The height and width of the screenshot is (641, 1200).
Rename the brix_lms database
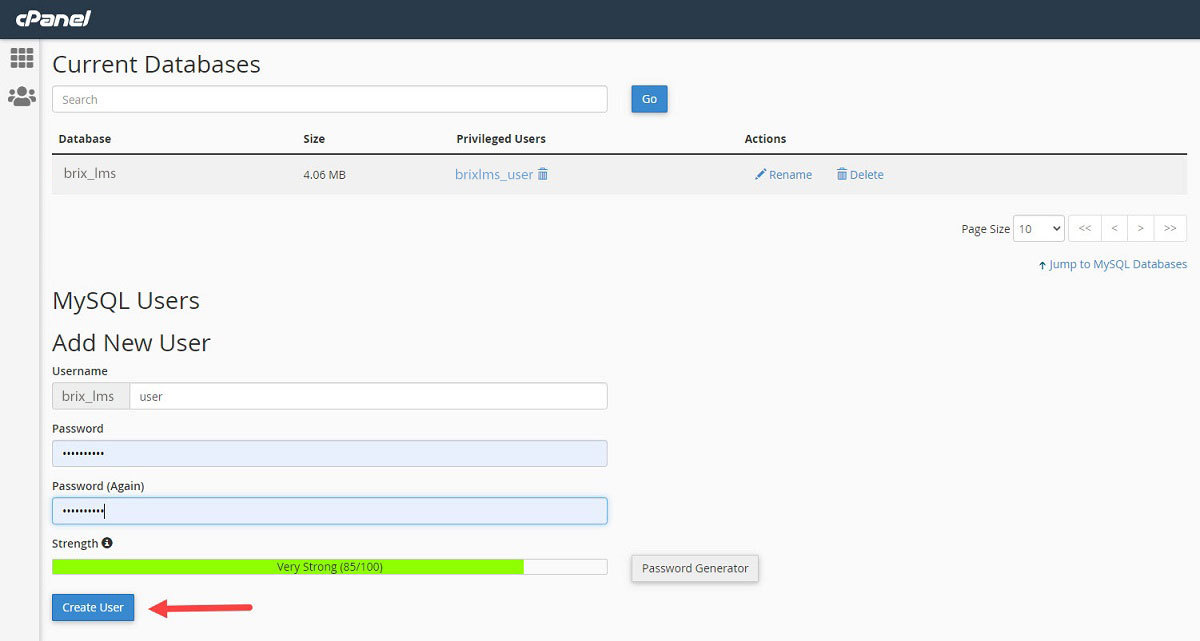coord(783,174)
